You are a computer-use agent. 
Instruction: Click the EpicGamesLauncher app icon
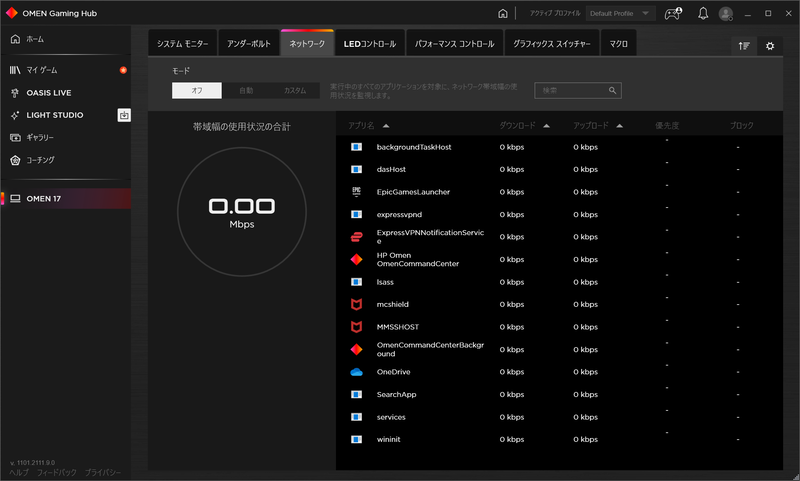pos(357,192)
